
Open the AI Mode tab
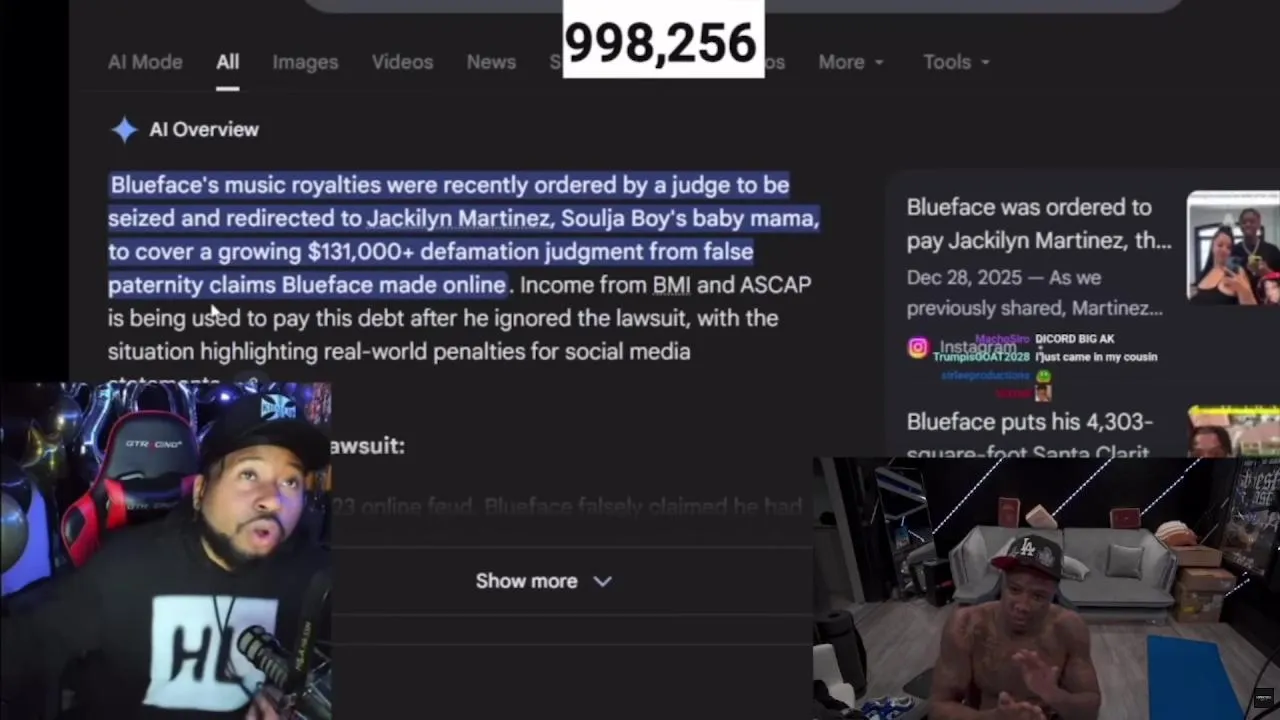point(145,62)
